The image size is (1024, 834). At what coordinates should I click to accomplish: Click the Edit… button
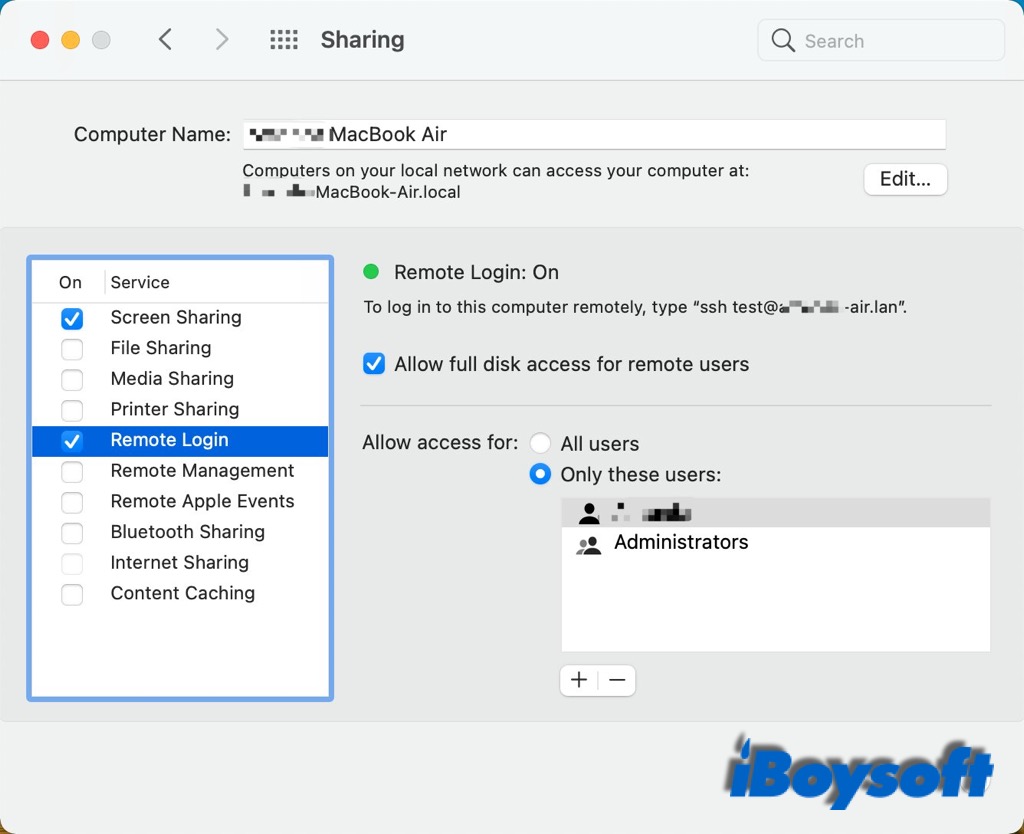tap(905, 179)
